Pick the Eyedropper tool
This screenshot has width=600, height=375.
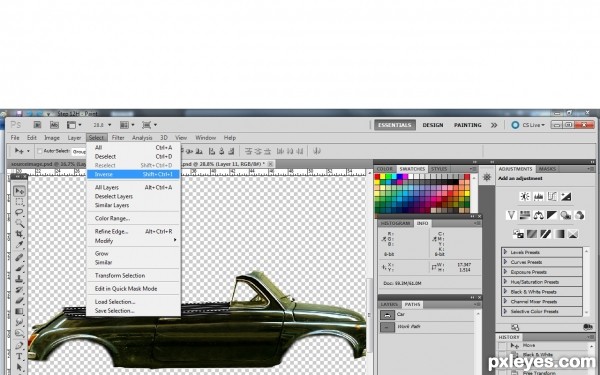[x=19, y=245]
